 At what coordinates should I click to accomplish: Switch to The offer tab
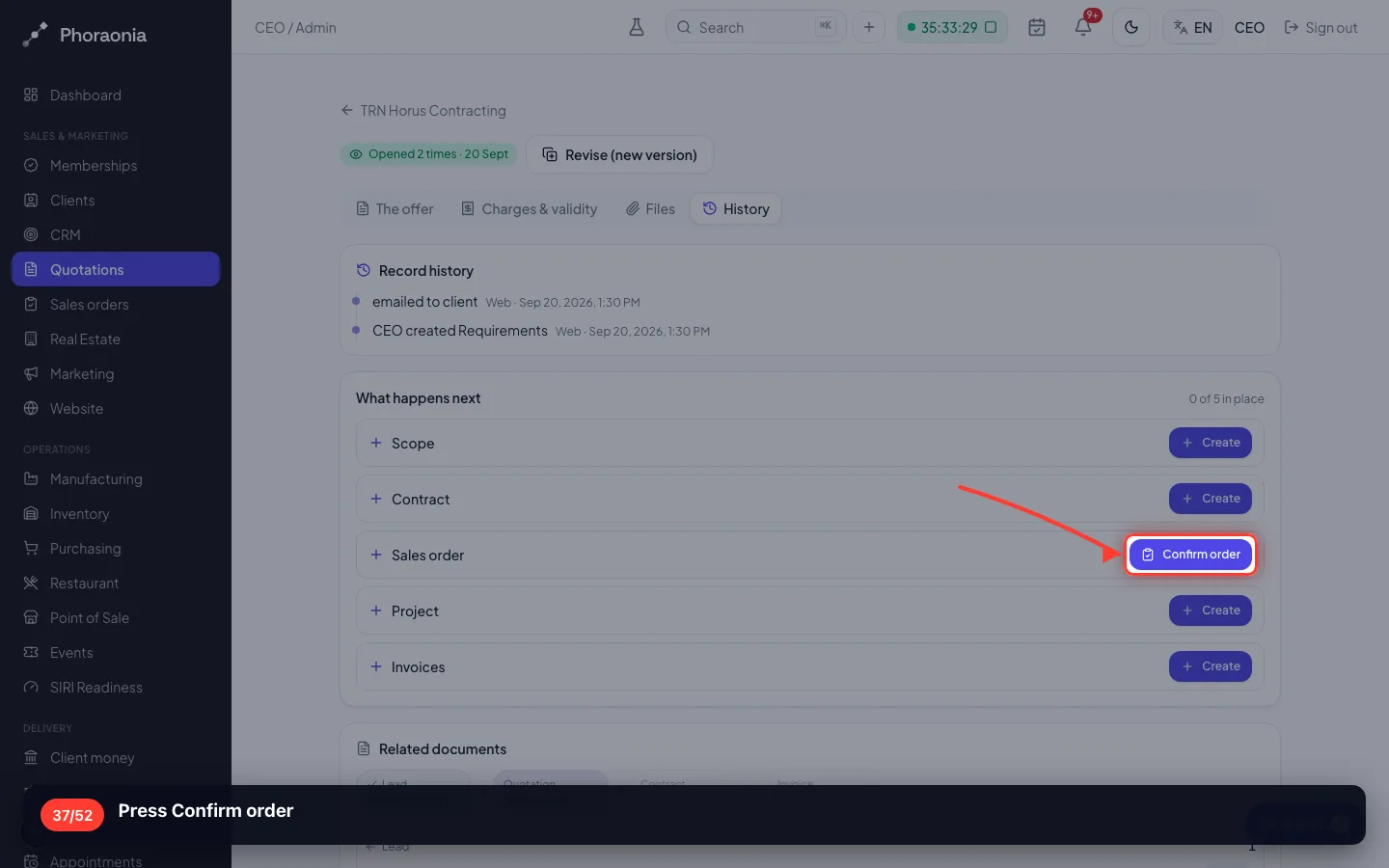tap(395, 208)
